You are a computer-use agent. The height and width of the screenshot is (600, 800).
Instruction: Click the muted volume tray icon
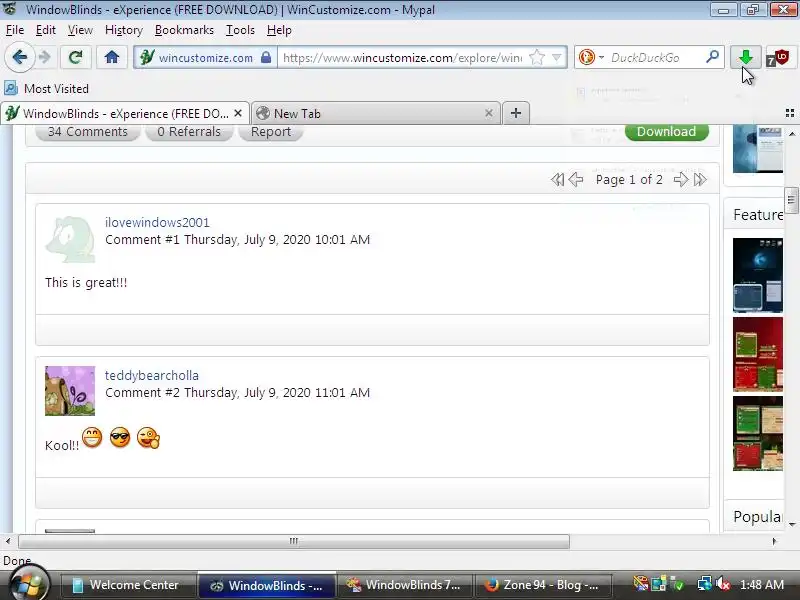(723, 584)
